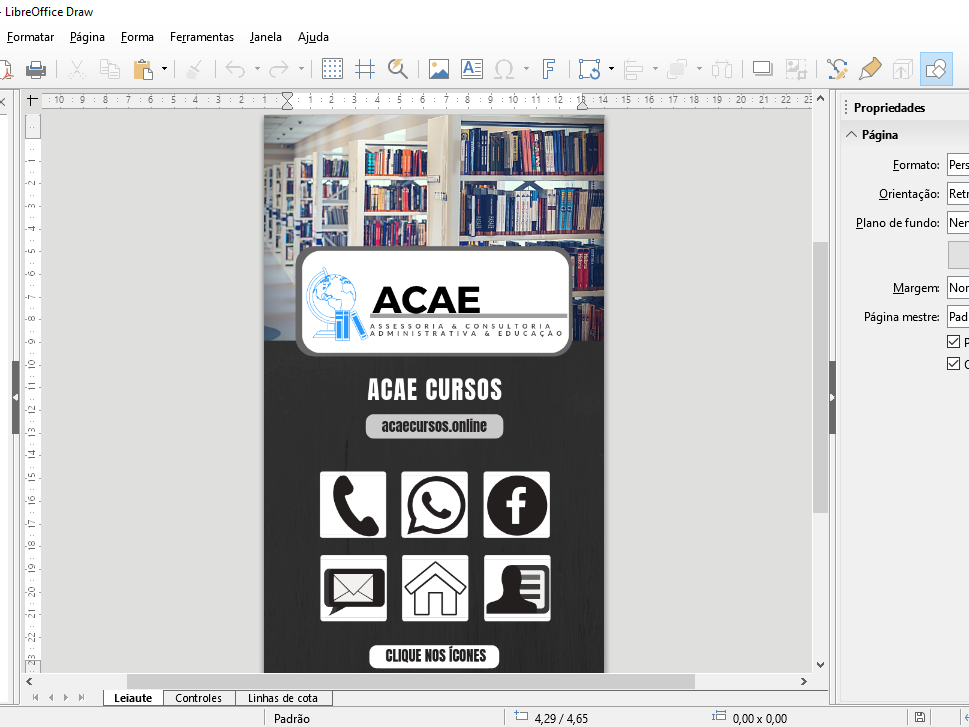
Task: Select the house icon on the canvas
Action: 435,588
